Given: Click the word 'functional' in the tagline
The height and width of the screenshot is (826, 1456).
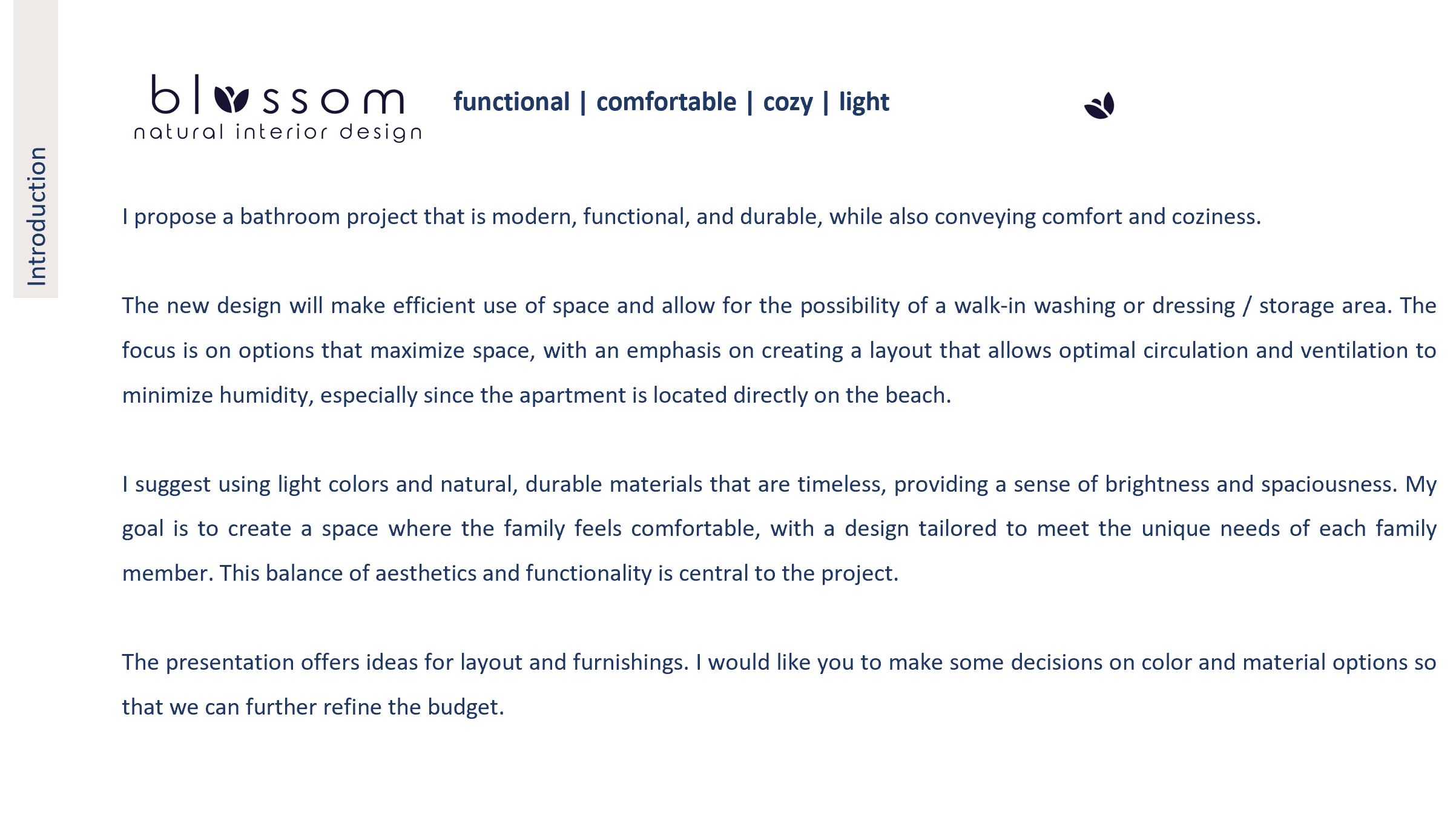Looking at the screenshot, I should coord(512,102).
